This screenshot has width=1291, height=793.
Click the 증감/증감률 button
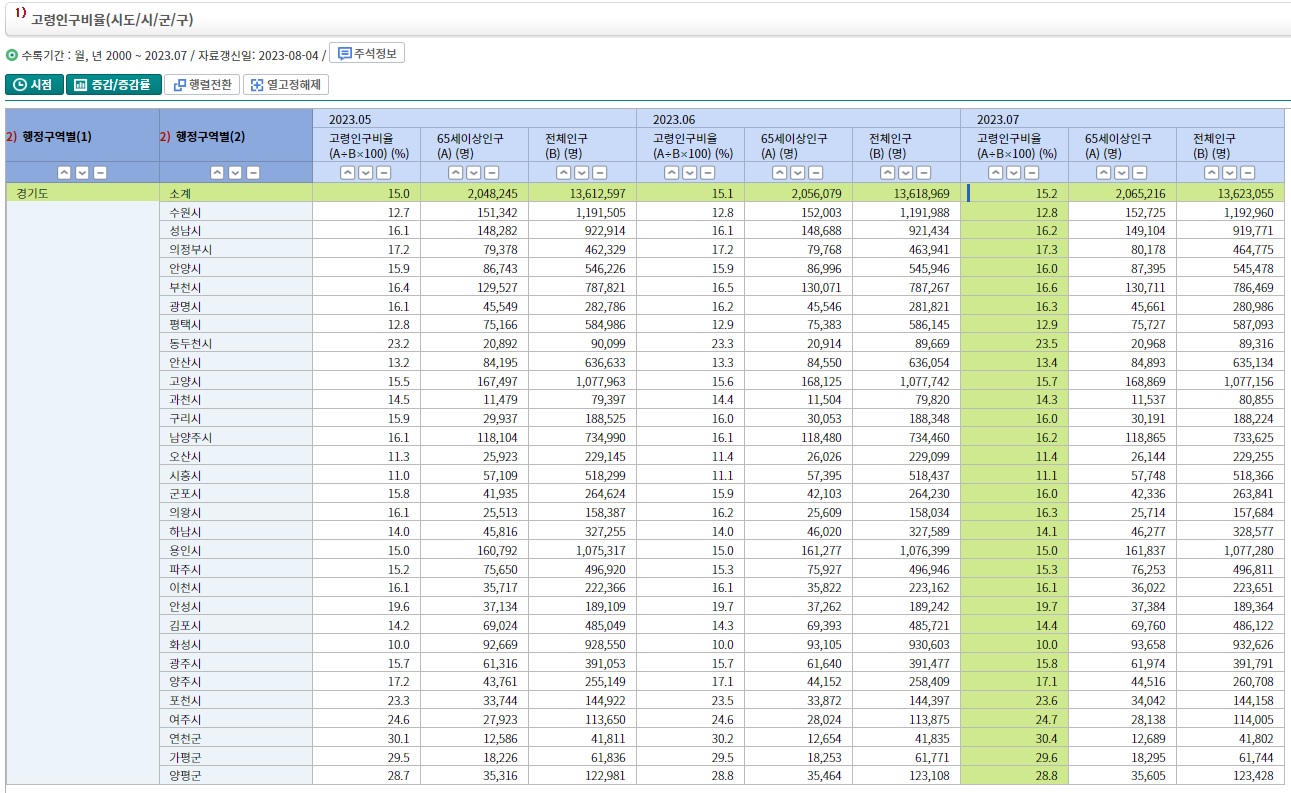click(112, 85)
